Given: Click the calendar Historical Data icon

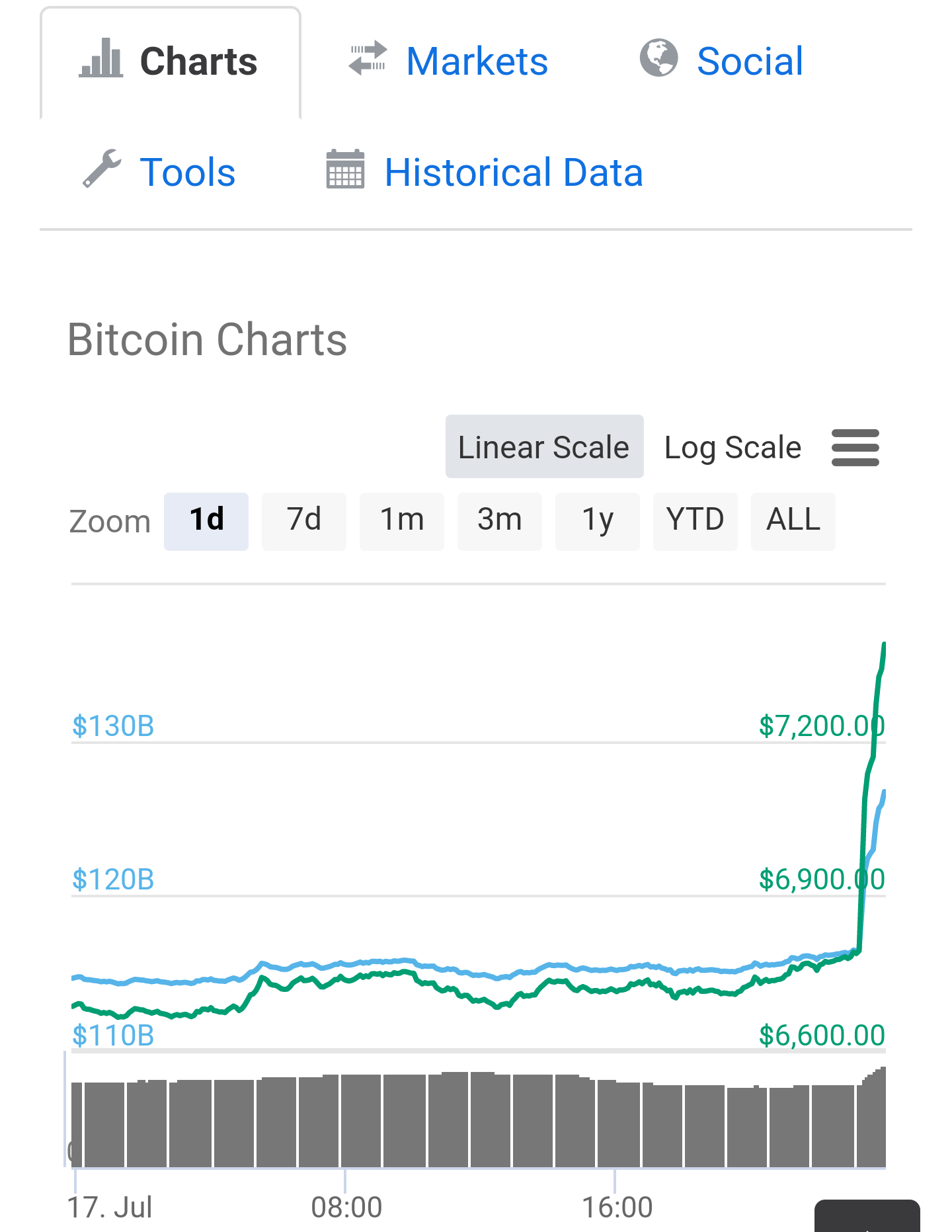Looking at the screenshot, I should (345, 170).
